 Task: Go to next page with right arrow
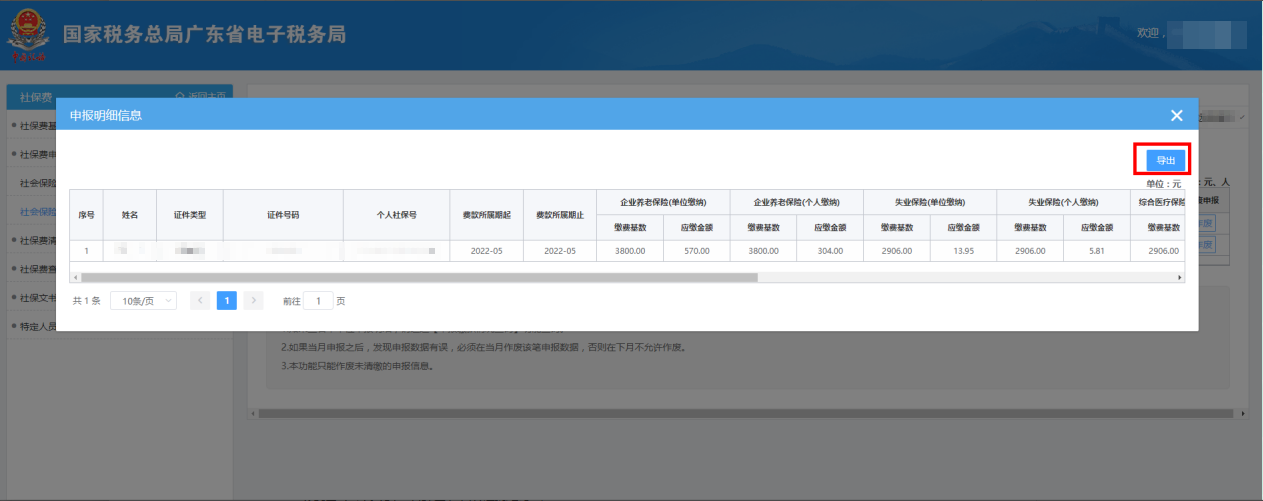coord(253,300)
